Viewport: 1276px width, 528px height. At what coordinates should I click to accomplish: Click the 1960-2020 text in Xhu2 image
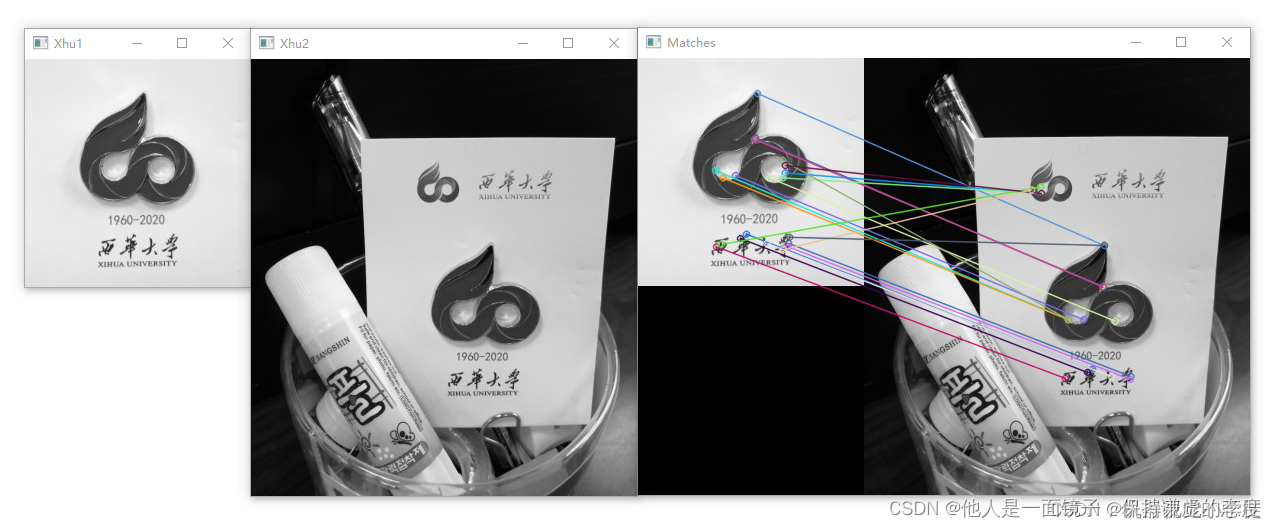tap(482, 357)
